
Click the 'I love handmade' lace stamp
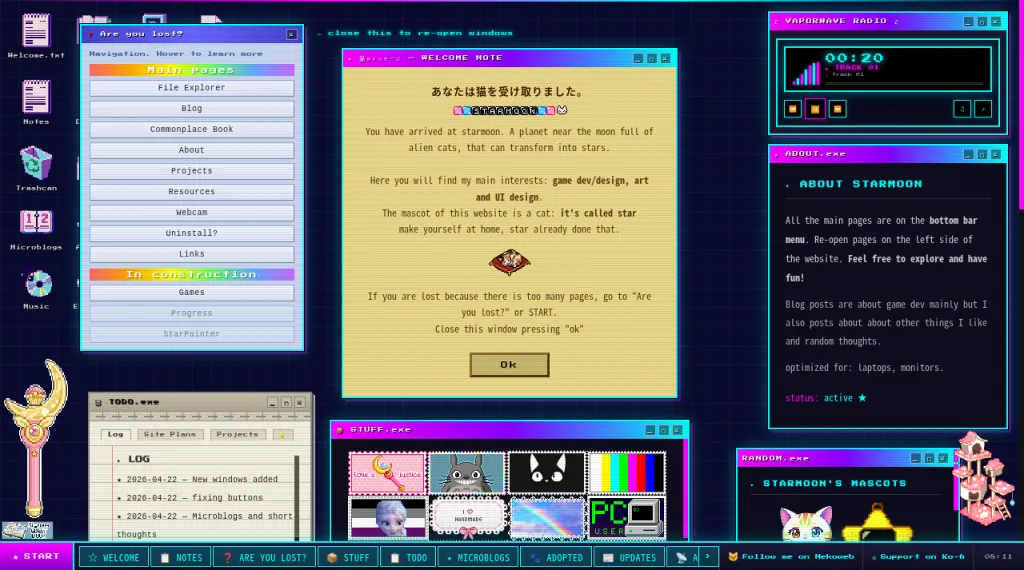pyautogui.click(x=467, y=518)
